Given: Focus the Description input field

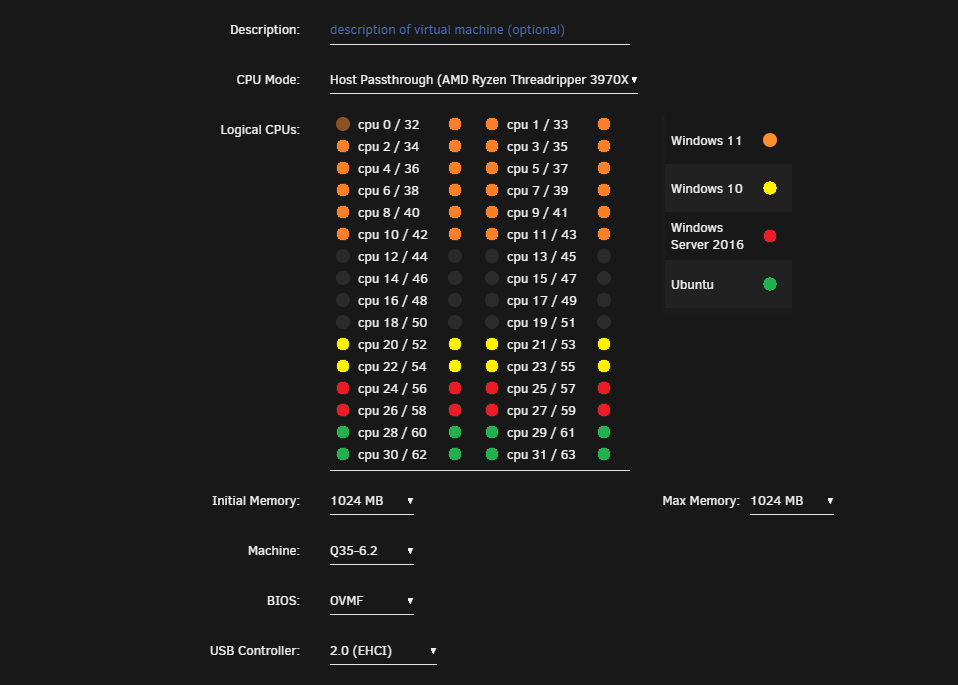Looking at the screenshot, I should pos(480,31).
